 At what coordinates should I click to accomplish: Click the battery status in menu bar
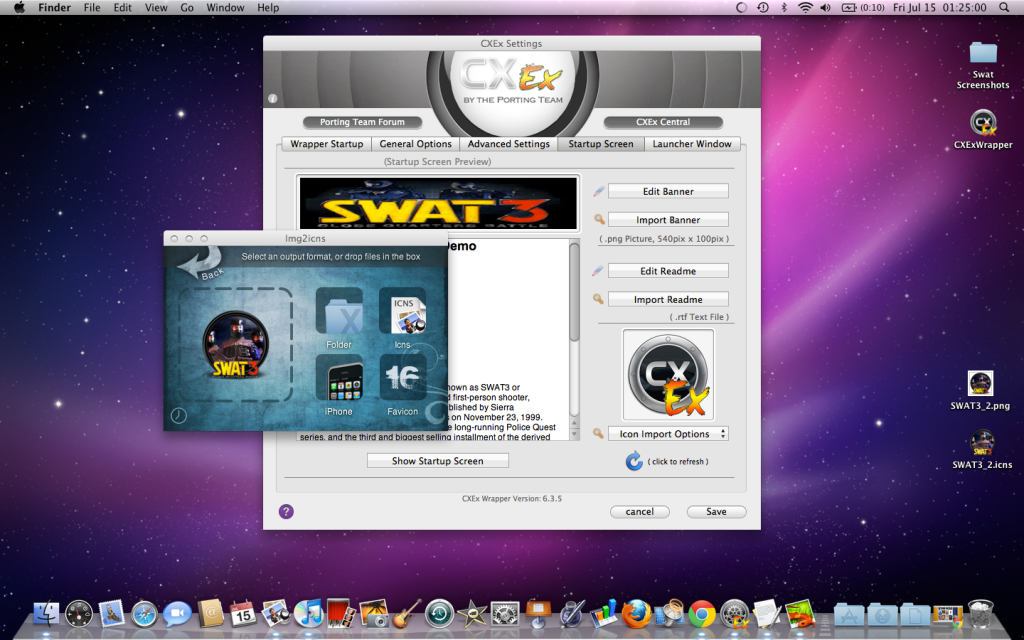[x=862, y=8]
